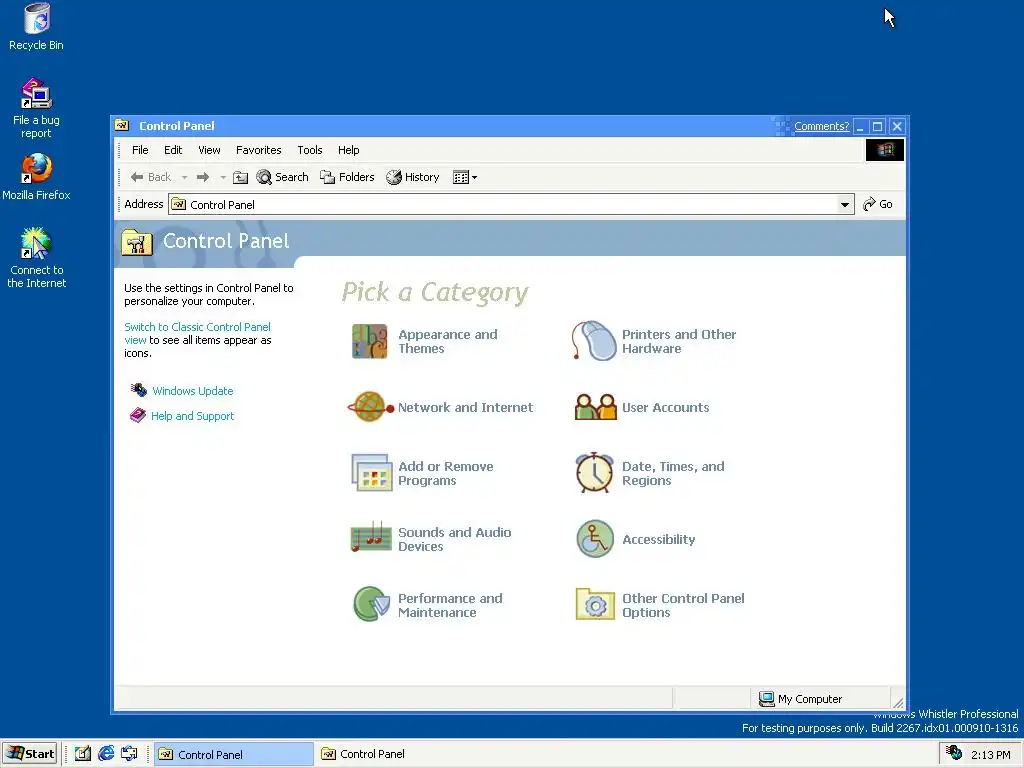1024x768 pixels.
Task: Click the Forward arrow toolbar icon
Action: (x=202, y=177)
